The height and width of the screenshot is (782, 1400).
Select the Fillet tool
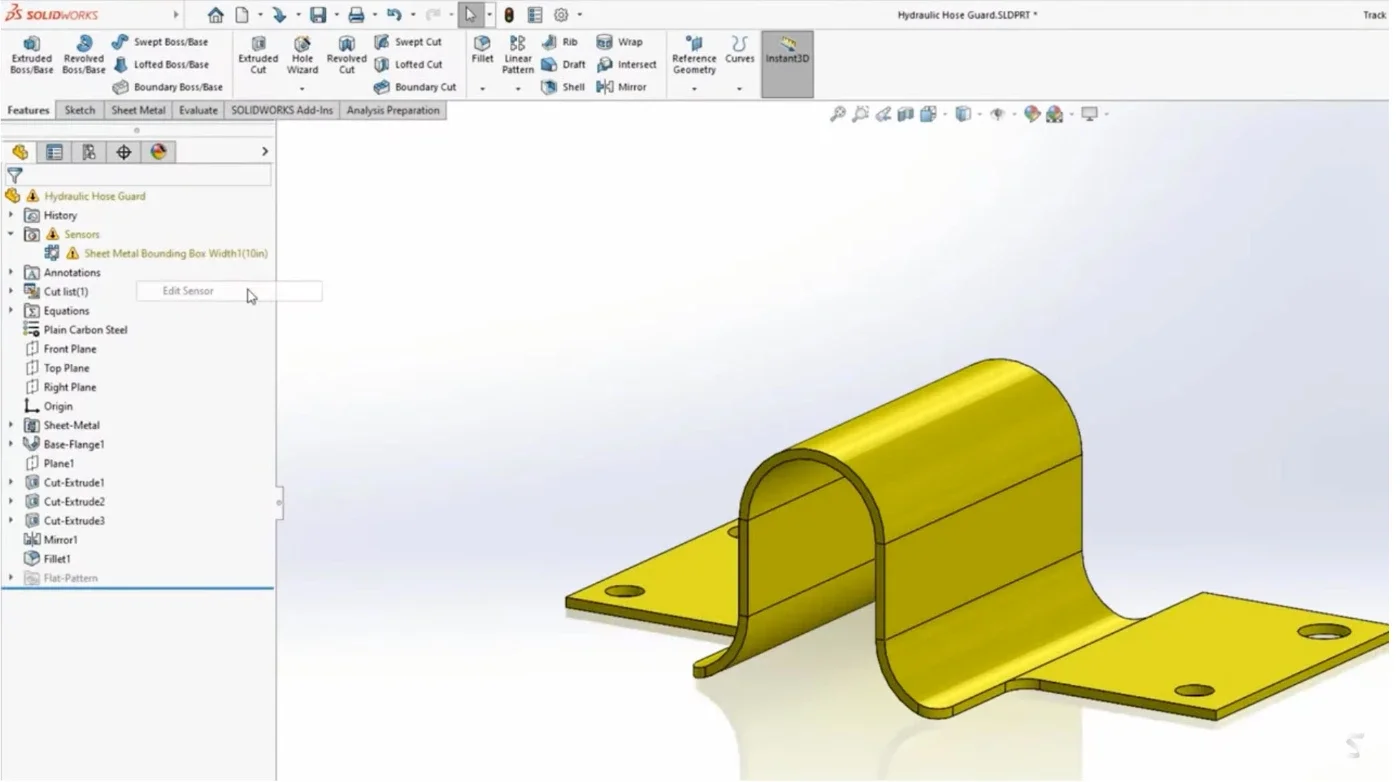pyautogui.click(x=482, y=50)
